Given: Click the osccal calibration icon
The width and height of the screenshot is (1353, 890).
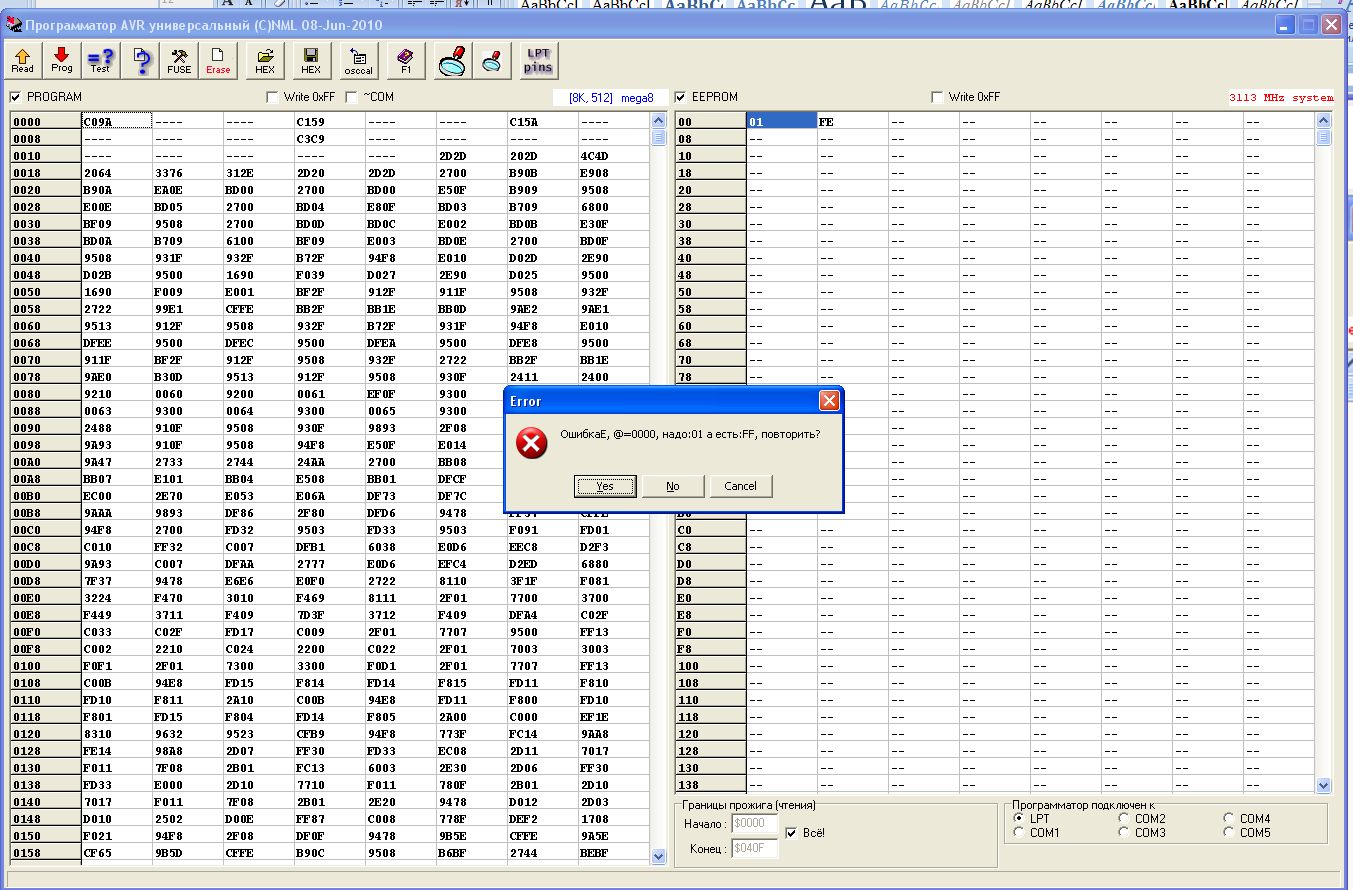Looking at the screenshot, I should tap(358, 61).
